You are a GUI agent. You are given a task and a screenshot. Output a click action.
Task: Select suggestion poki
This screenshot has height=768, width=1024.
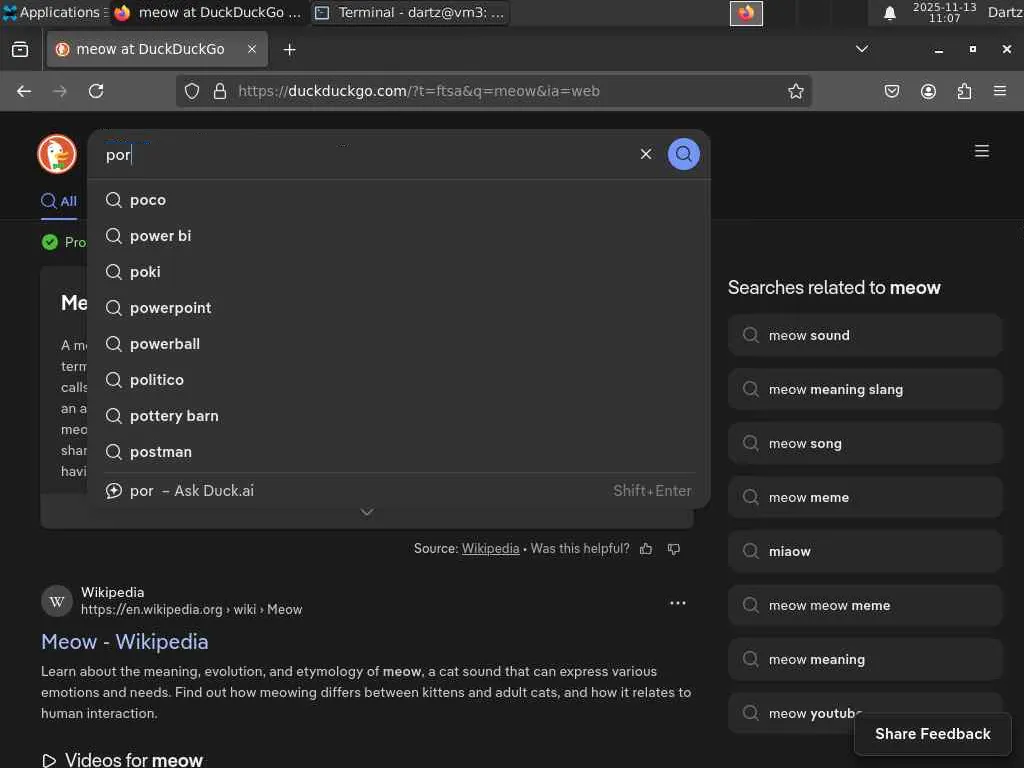(398, 272)
